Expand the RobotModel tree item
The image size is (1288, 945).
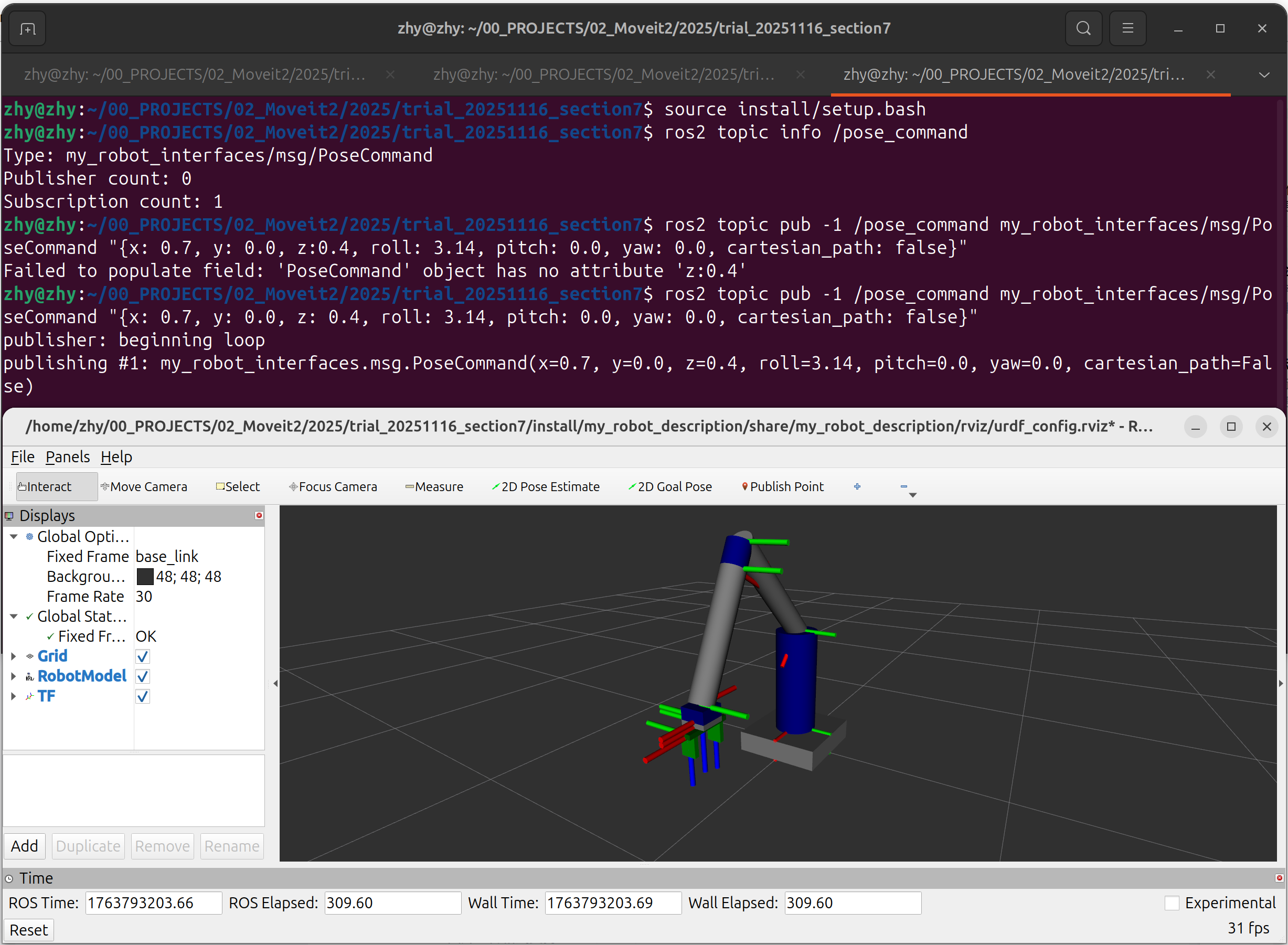click(13, 677)
